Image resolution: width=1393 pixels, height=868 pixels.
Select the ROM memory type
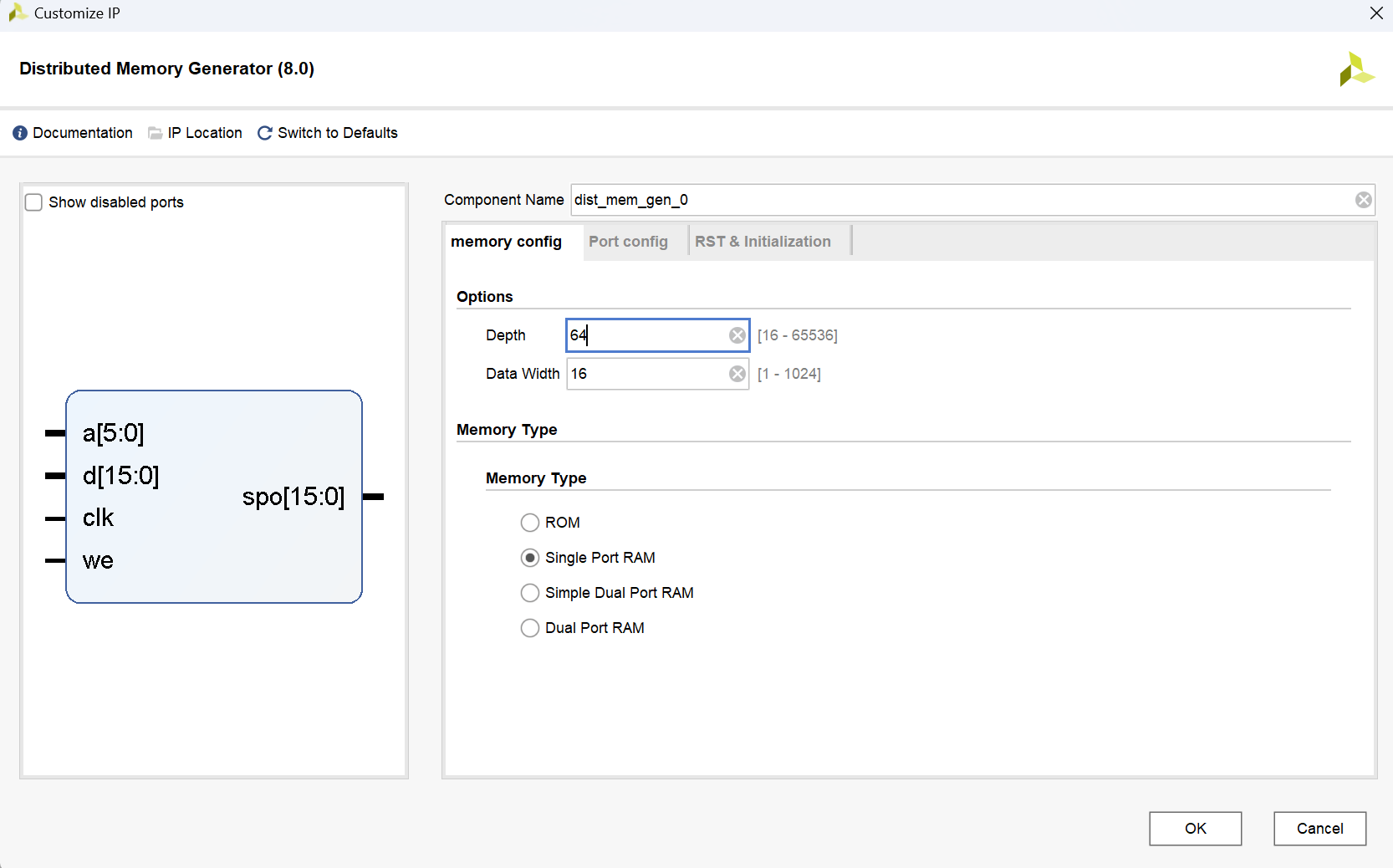tap(530, 523)
